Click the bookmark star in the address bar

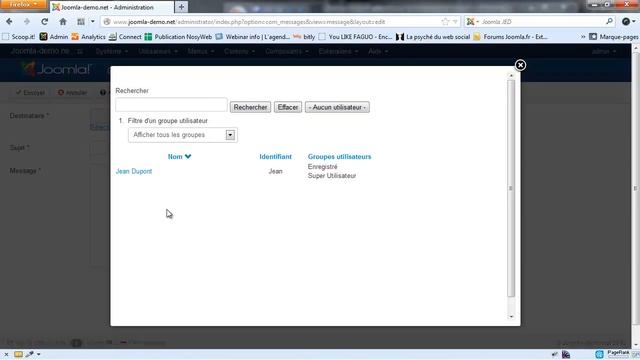coord(445,22)
